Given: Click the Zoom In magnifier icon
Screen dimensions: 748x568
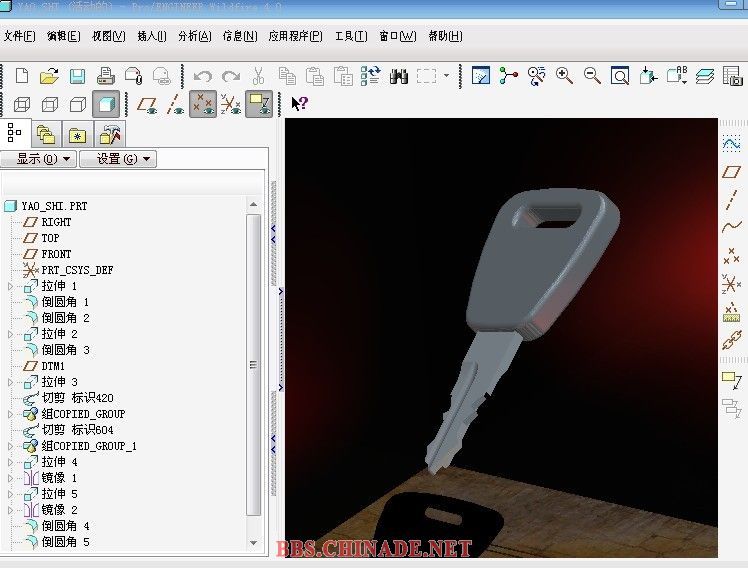Looking at the screenshot, I should (x=564, y=76).
